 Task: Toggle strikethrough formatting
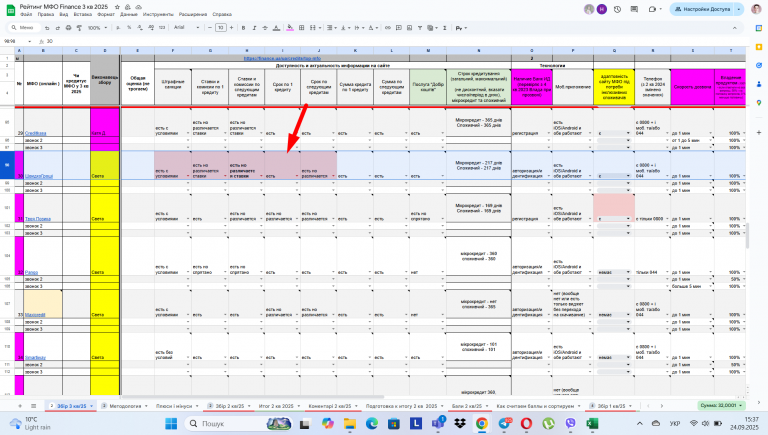pyautogui.click(x=265, y=28)
